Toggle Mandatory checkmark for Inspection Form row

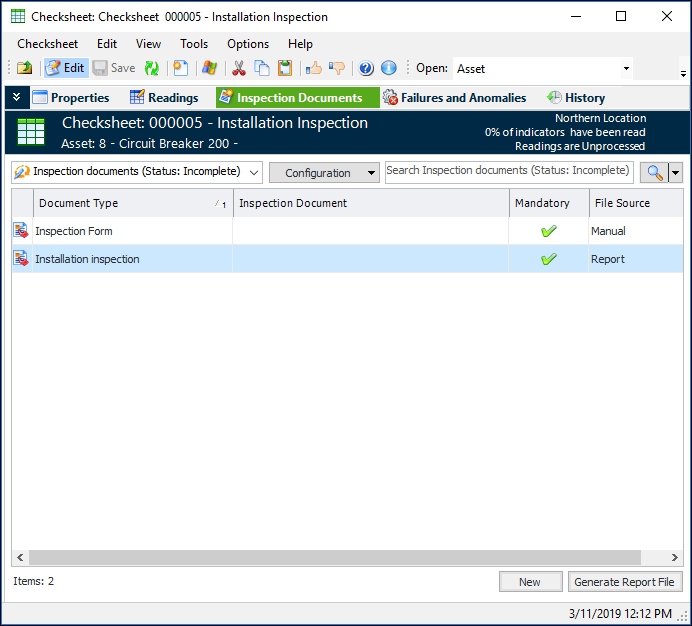coord(548,231)
